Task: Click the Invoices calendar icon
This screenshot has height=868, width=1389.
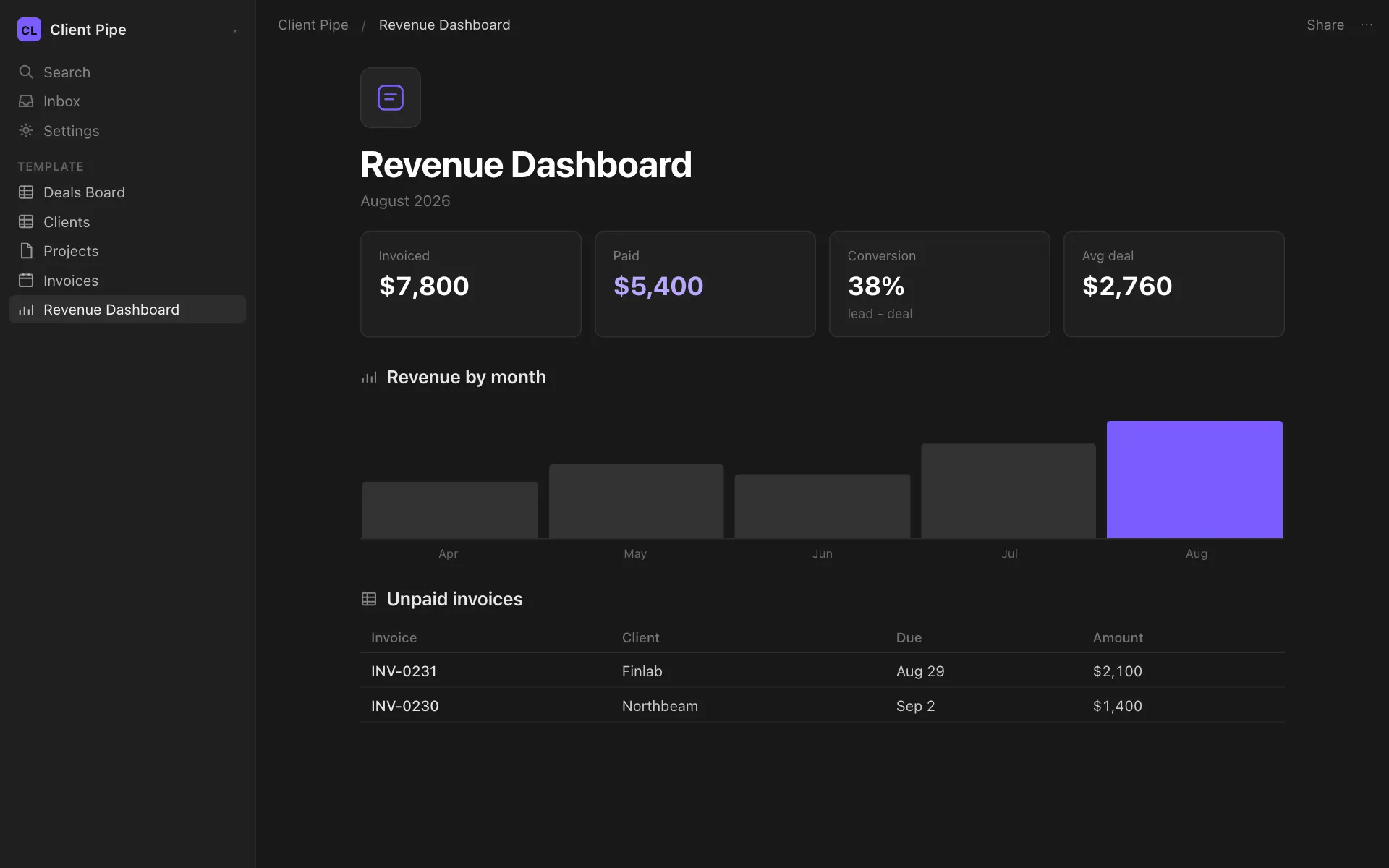Action: (26, 280)
